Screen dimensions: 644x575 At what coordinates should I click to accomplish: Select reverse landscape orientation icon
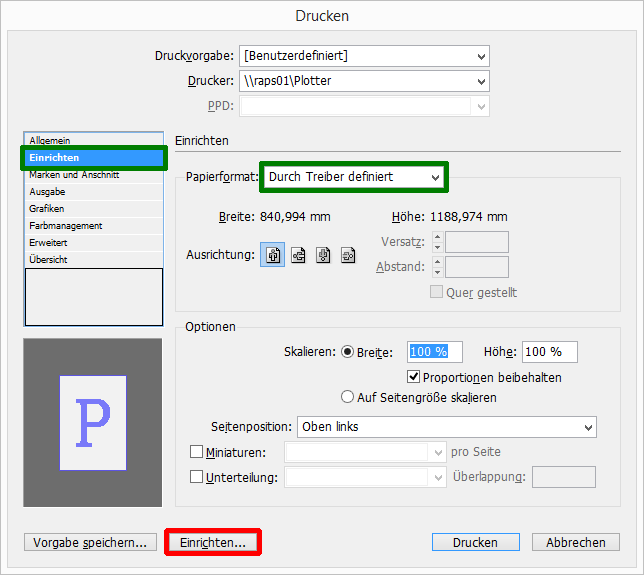point(348,255)
